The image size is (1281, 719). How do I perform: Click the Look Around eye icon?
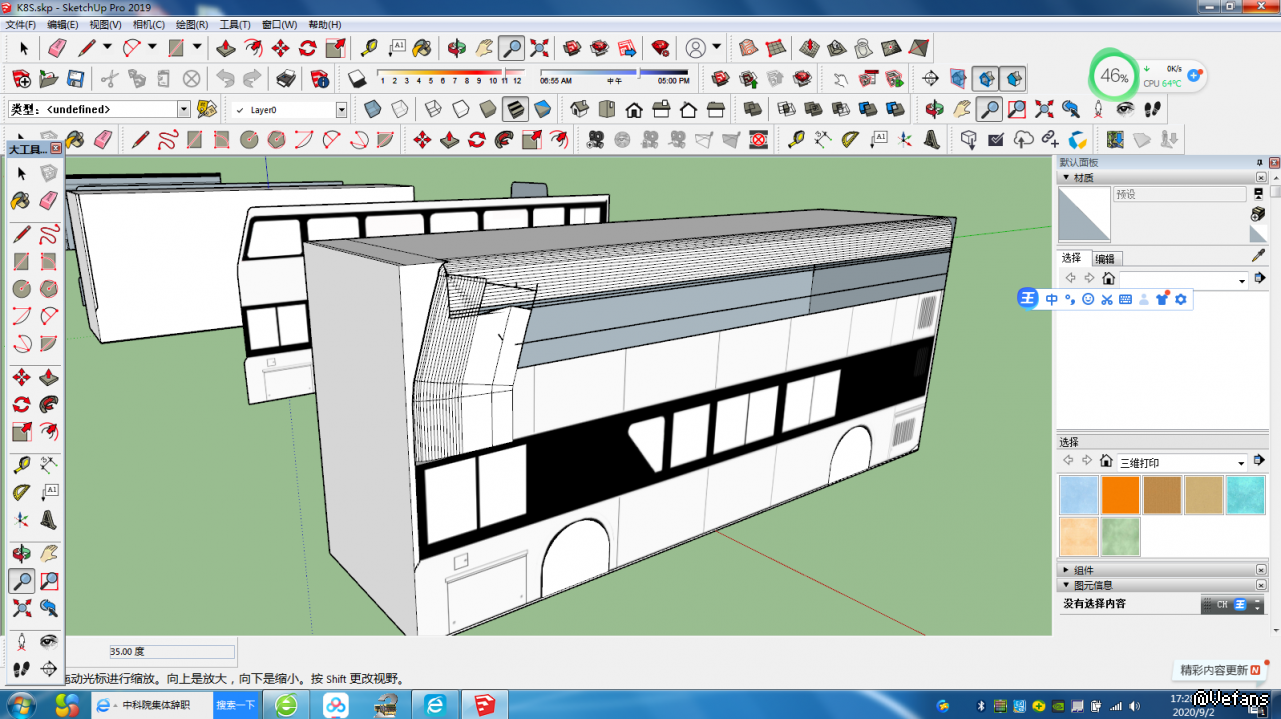coord(1125,109)
